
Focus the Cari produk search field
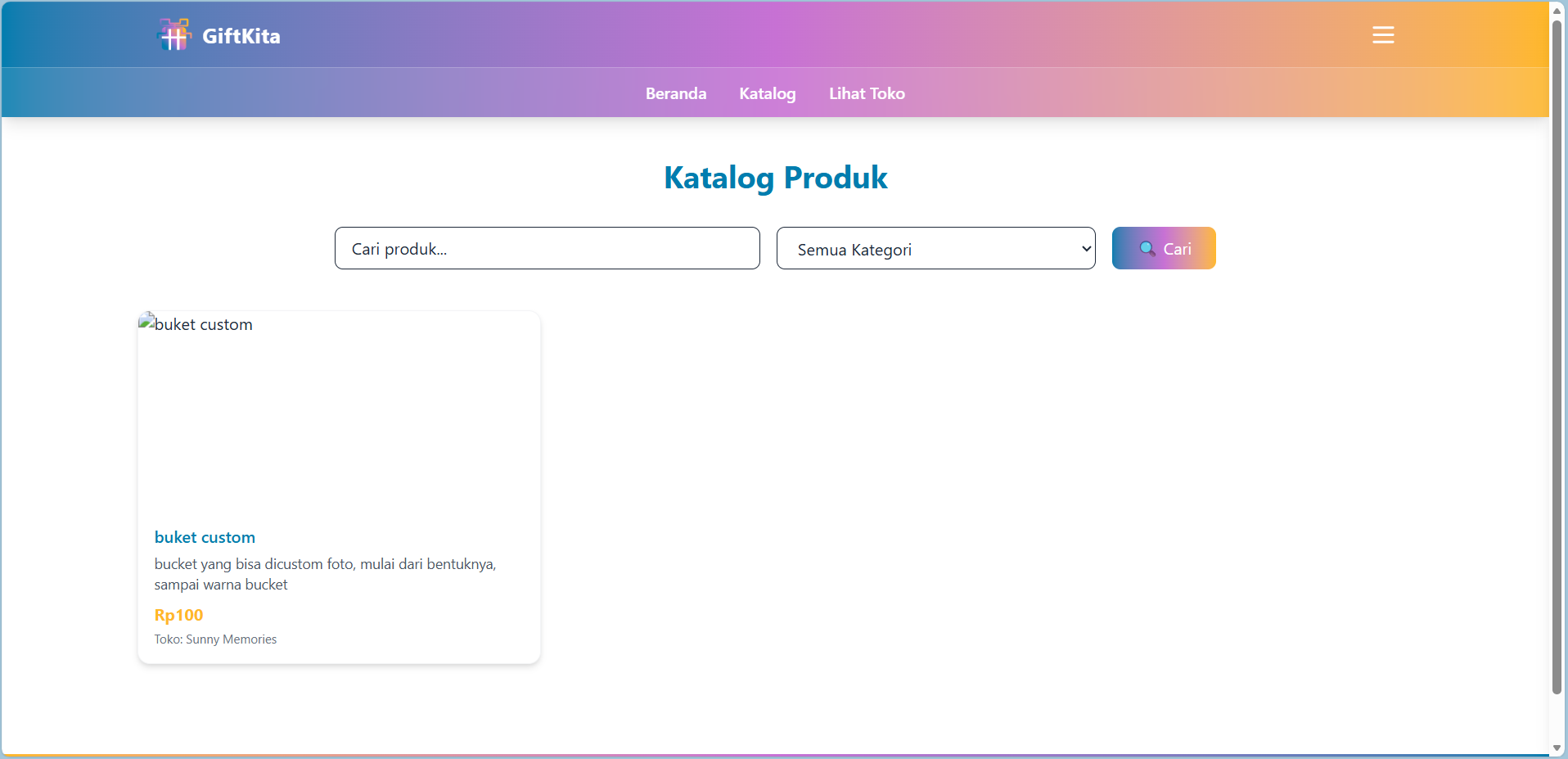[x=547, y=249]
